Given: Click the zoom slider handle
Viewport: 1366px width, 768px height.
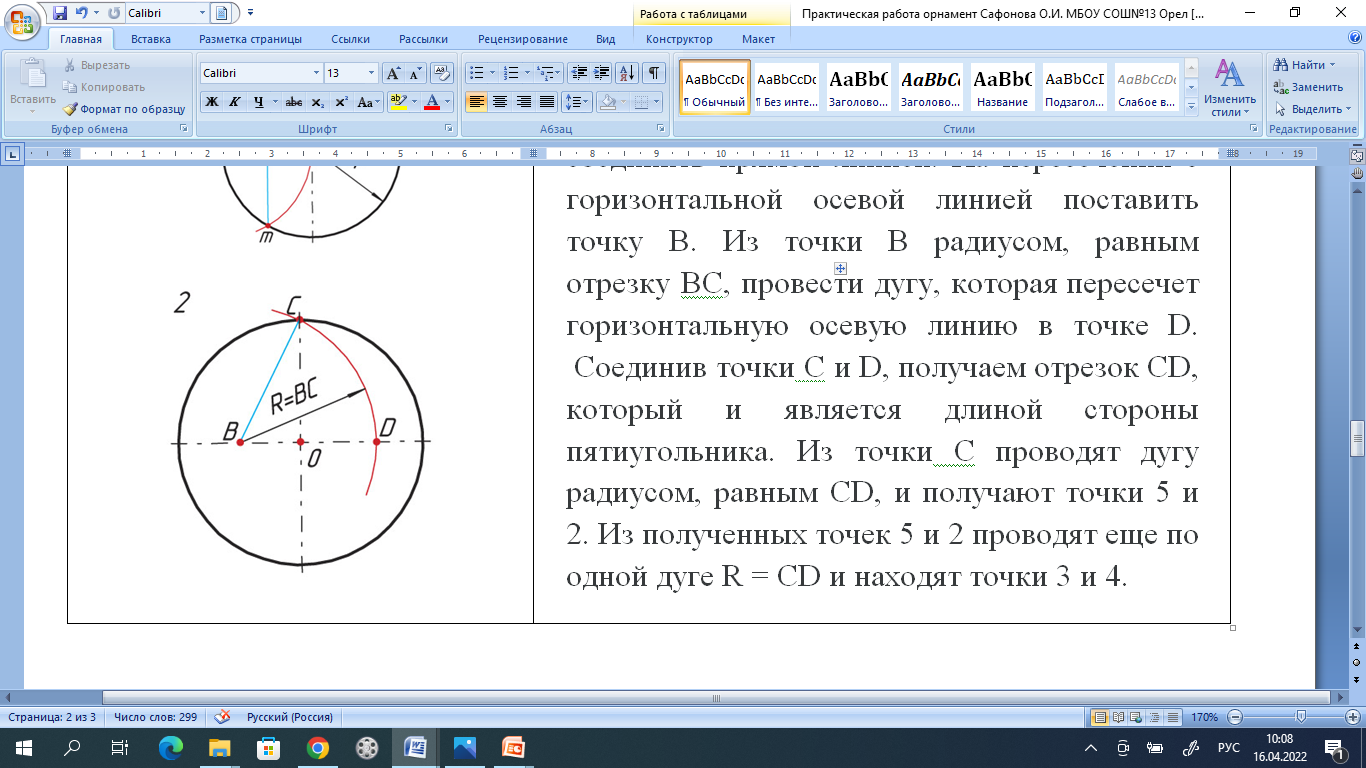Looking at the screenshot, I should point(1301,717).
